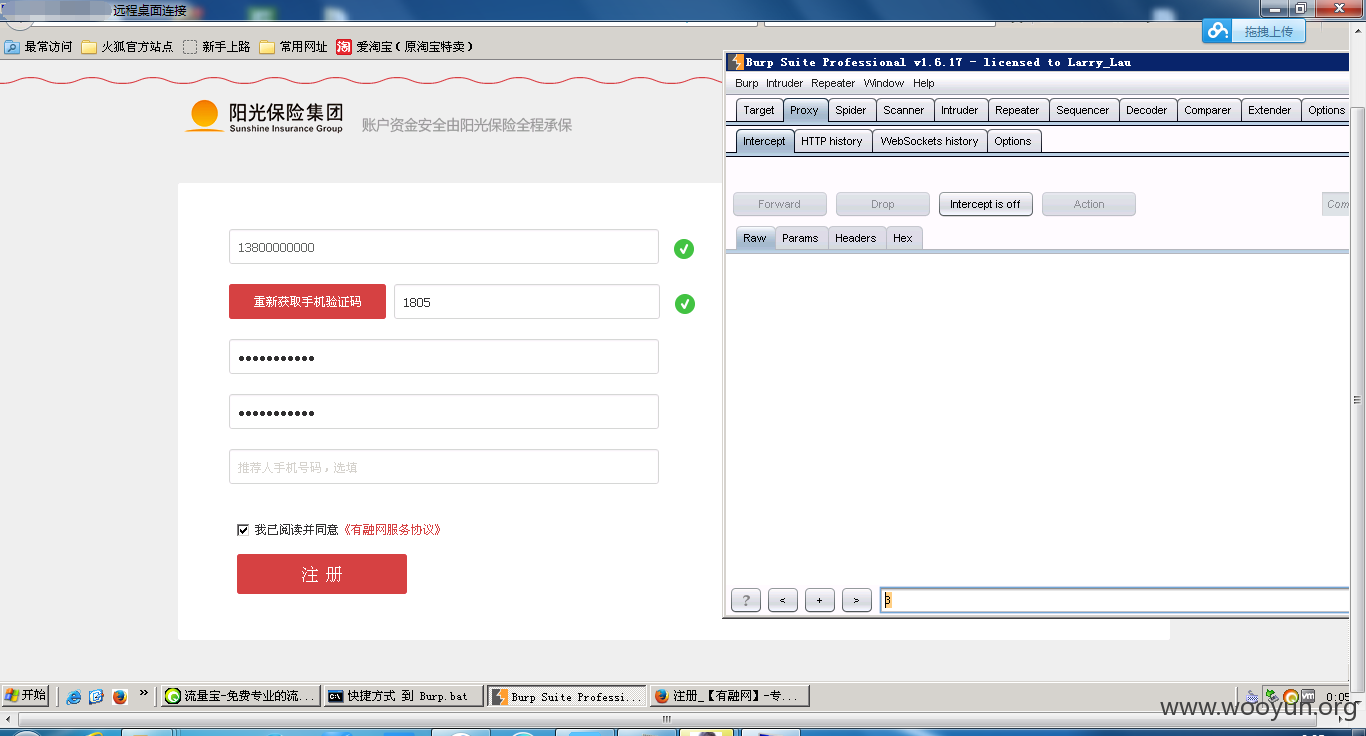Open the top-level Options tab
The width and height of the screenshot is (1366, 736).
click(1326, 110)
